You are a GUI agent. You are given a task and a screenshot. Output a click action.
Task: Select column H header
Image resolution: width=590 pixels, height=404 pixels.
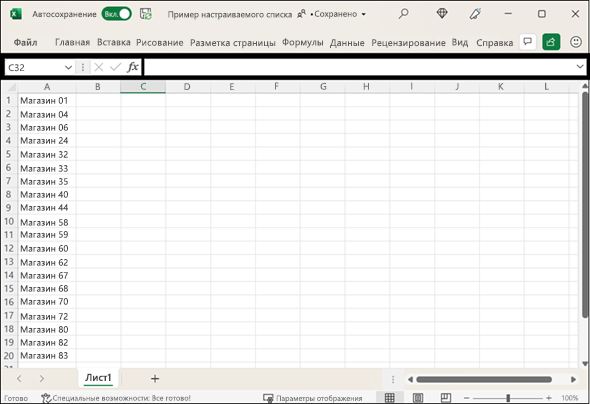pos(366,87)
